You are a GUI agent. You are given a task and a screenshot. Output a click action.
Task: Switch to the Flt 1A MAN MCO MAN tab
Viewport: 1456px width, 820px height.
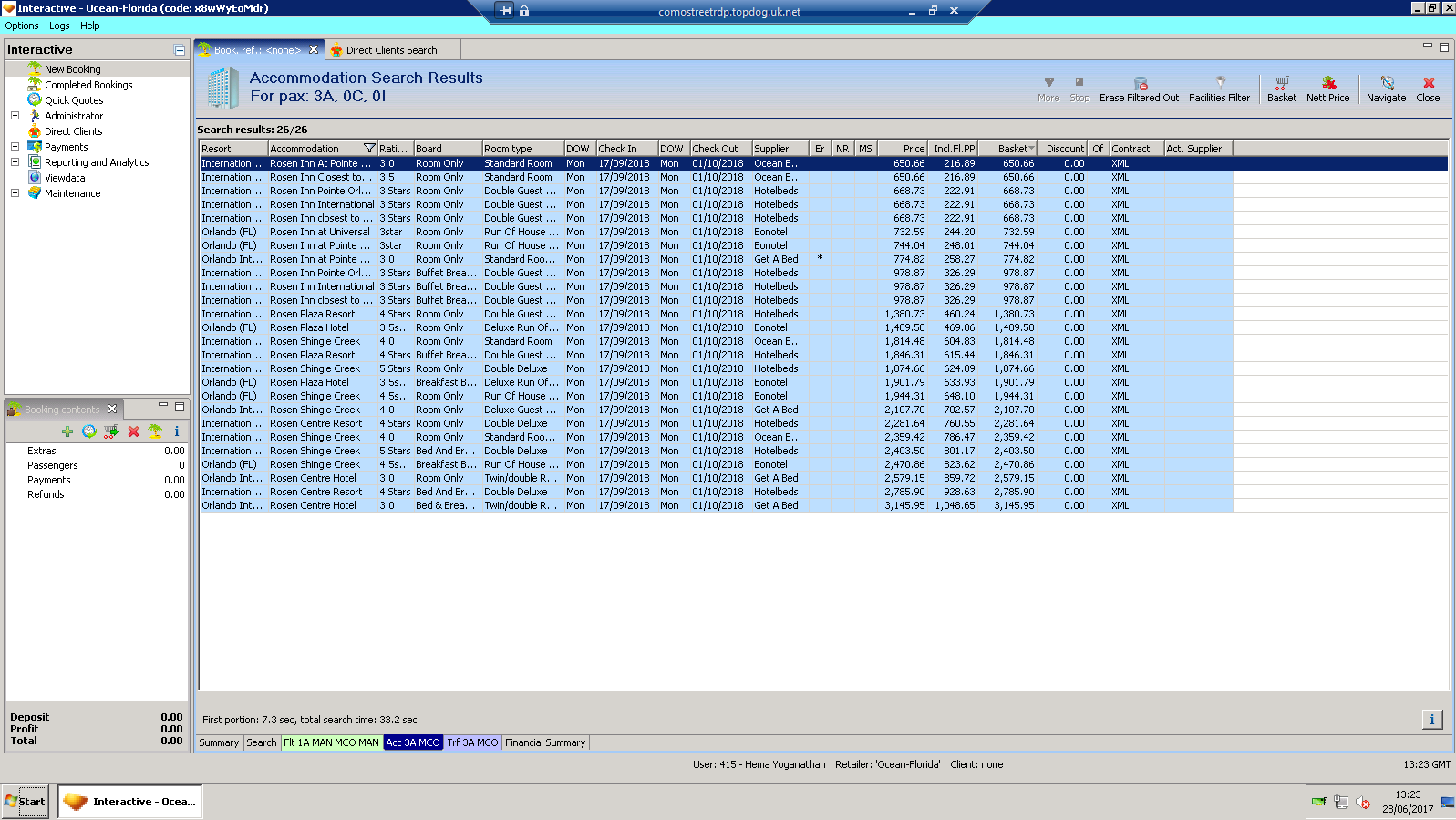tap(331, 743)
